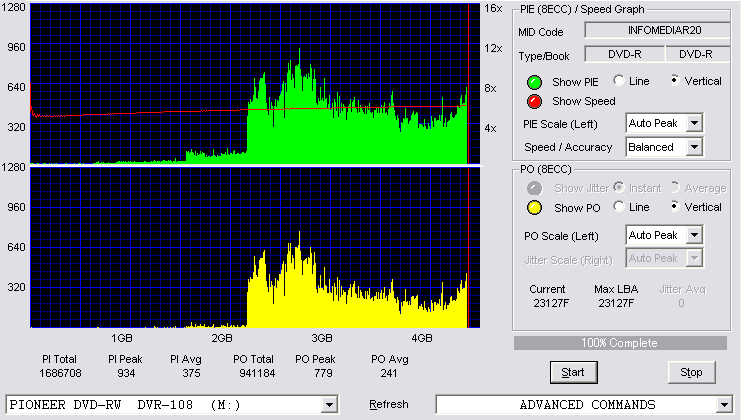Image resolution: width=742 pixels, height=420 pixels.
Task: Click the 3GB axis label
Action: (x=322, y=338)
